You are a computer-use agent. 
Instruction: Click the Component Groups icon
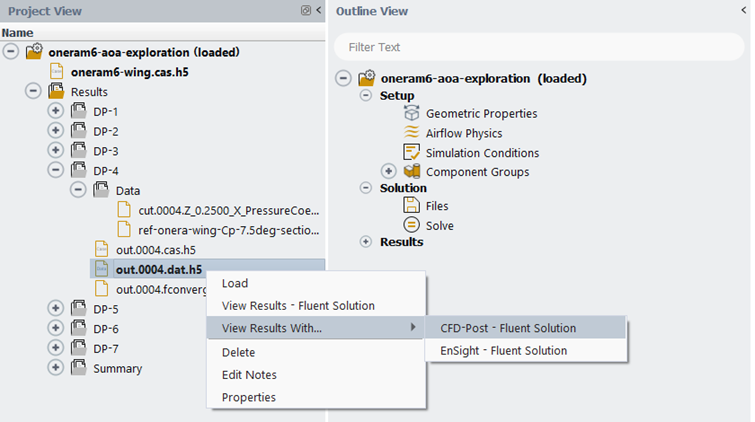(410, 172)
